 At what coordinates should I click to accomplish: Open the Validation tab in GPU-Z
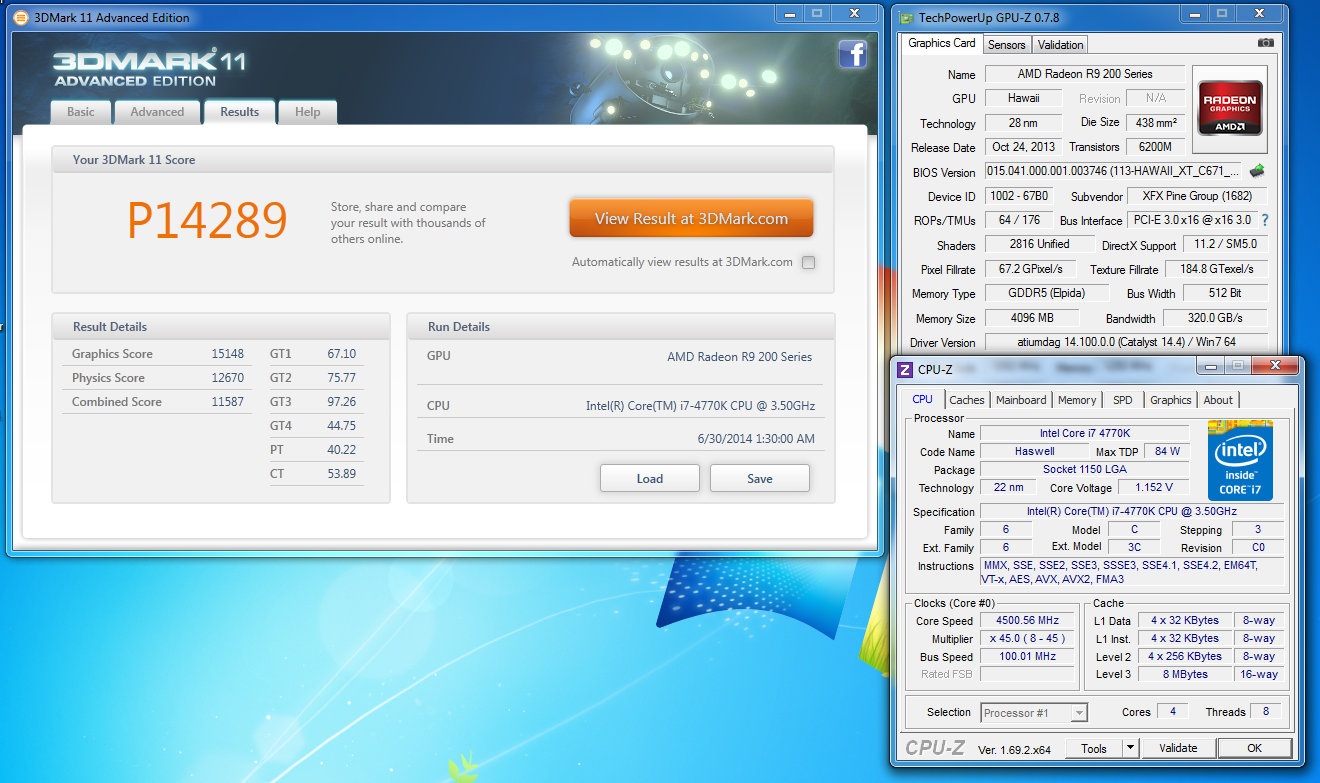[x=1060, y=45]
